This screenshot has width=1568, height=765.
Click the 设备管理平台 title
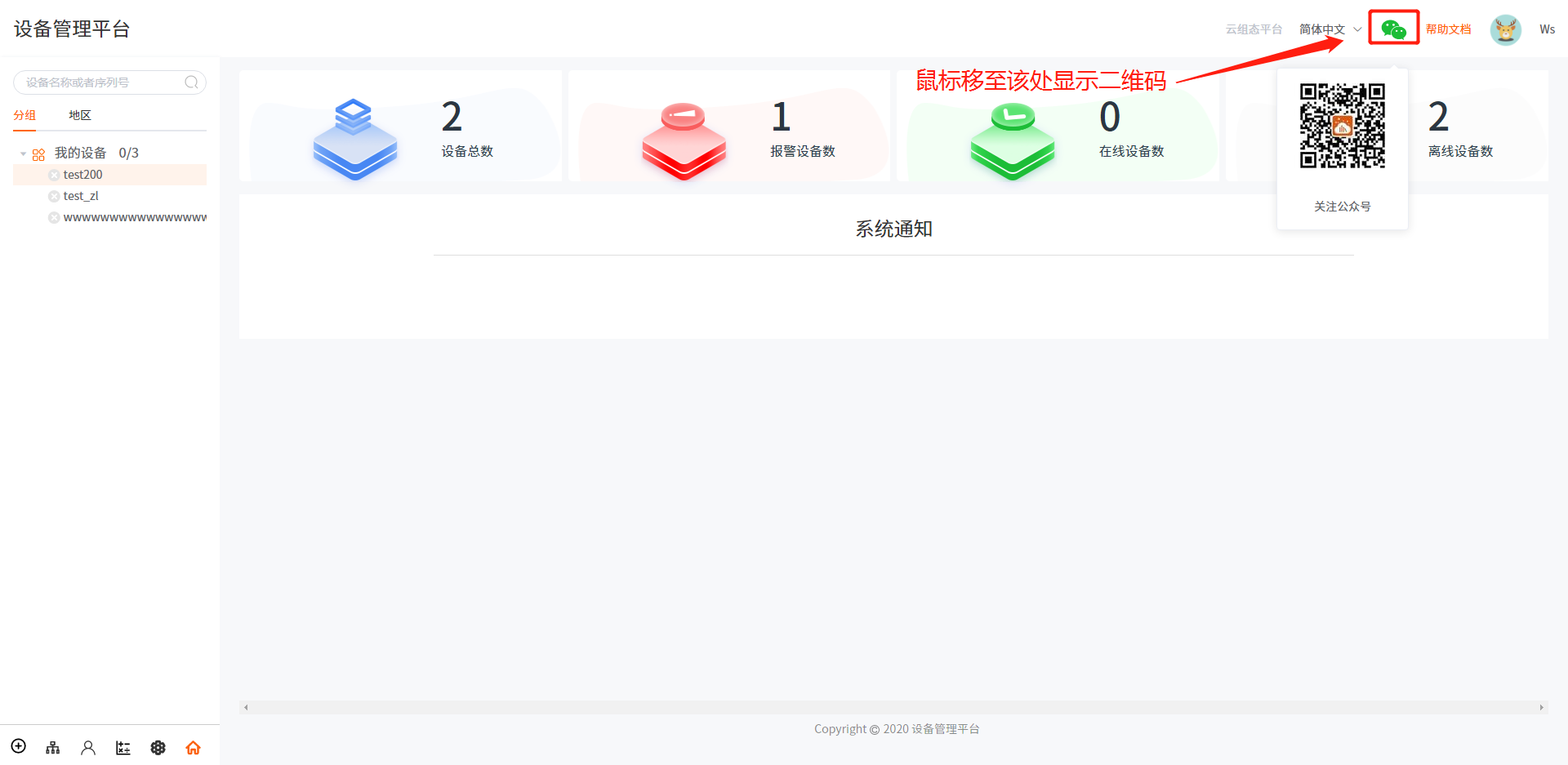pyautogui.click(x=72, y=29)
